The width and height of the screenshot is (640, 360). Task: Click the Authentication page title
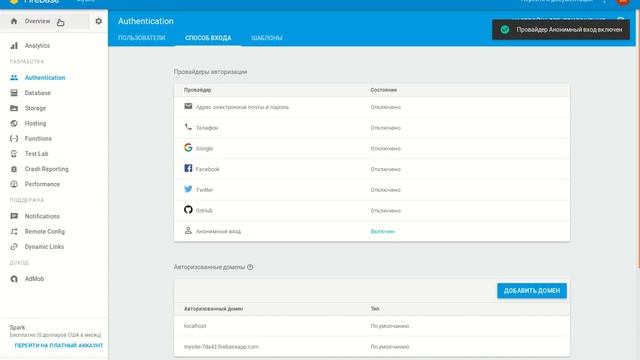pos(146,21)
